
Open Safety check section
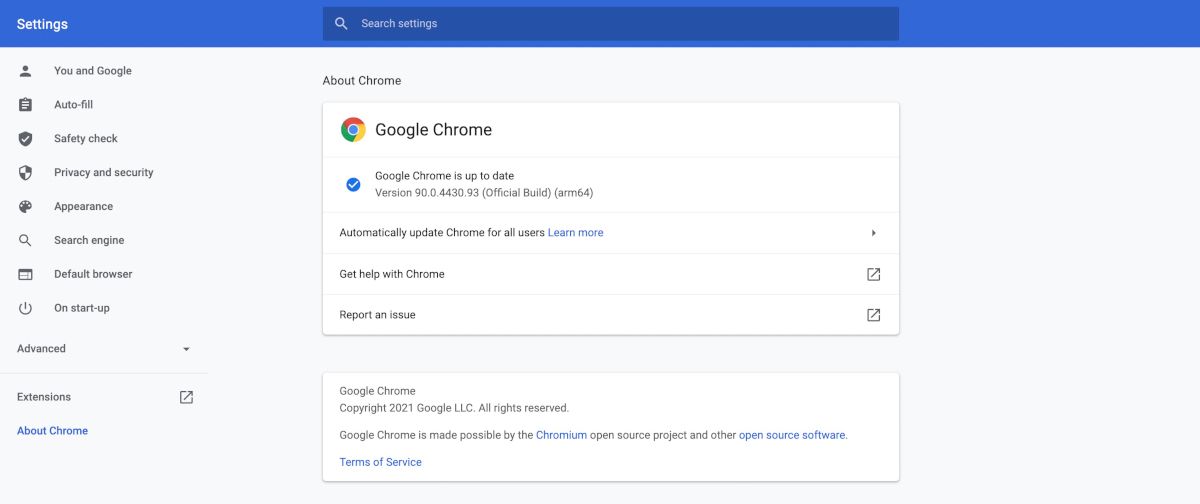tap(86, 139)
